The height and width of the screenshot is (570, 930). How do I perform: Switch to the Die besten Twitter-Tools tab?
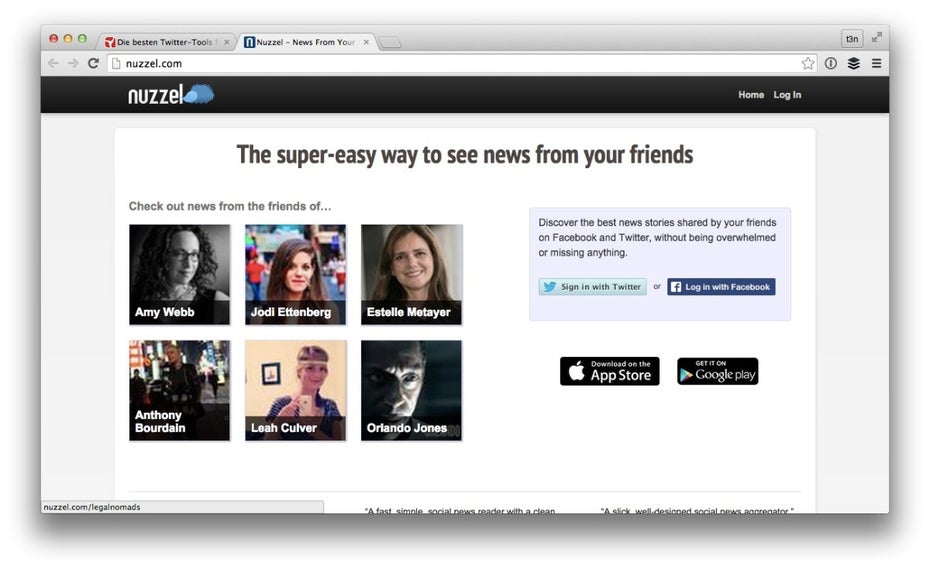coord(167,42)
